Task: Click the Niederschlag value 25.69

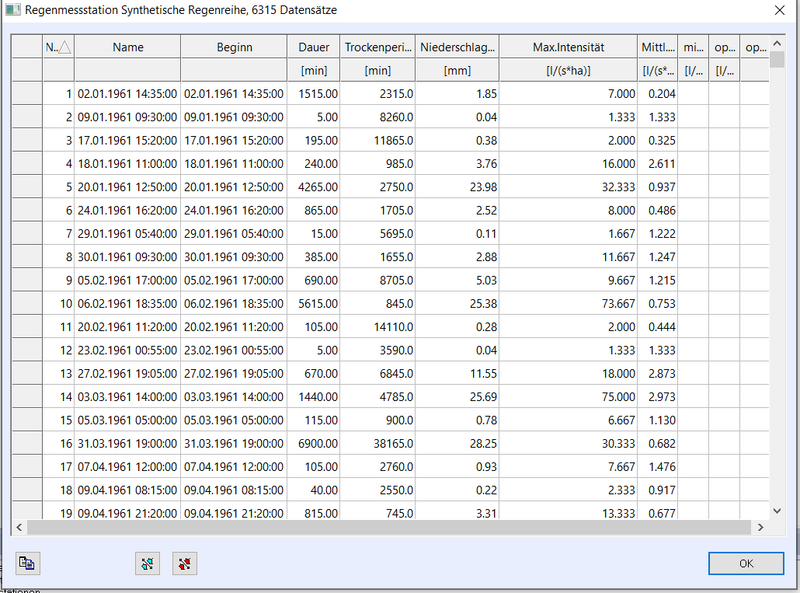Action: [457, 397]
